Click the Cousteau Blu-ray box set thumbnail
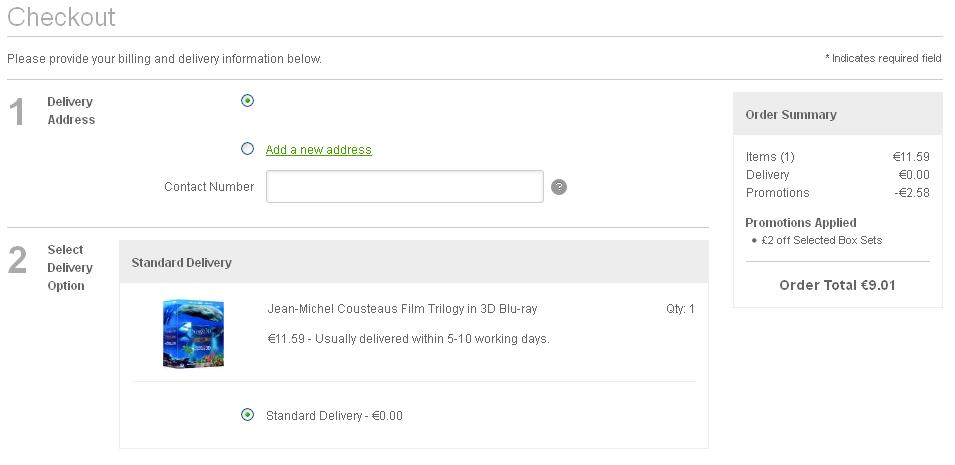Screen dimensions: 955x465 193,333
